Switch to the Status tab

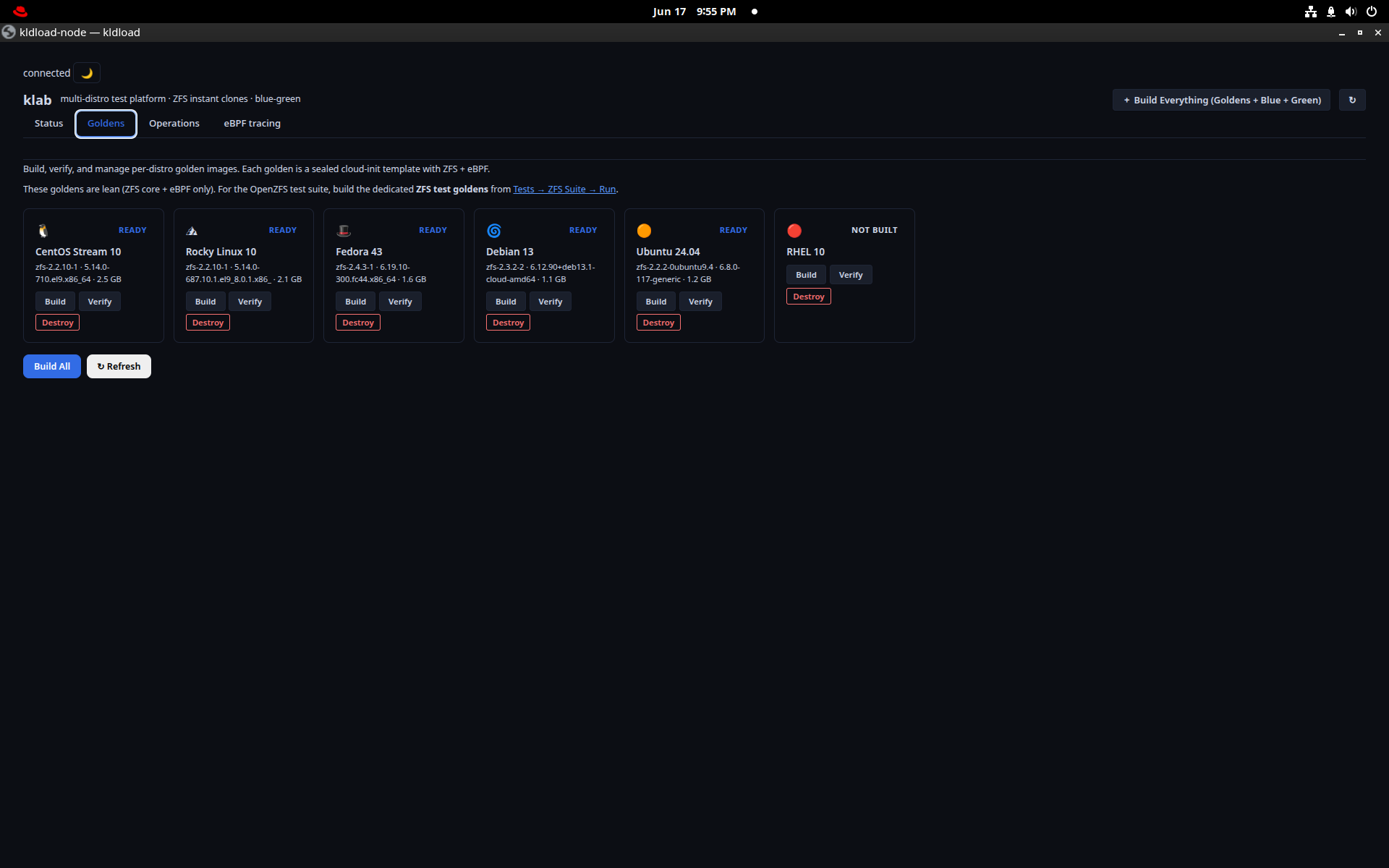coord(49,124)
